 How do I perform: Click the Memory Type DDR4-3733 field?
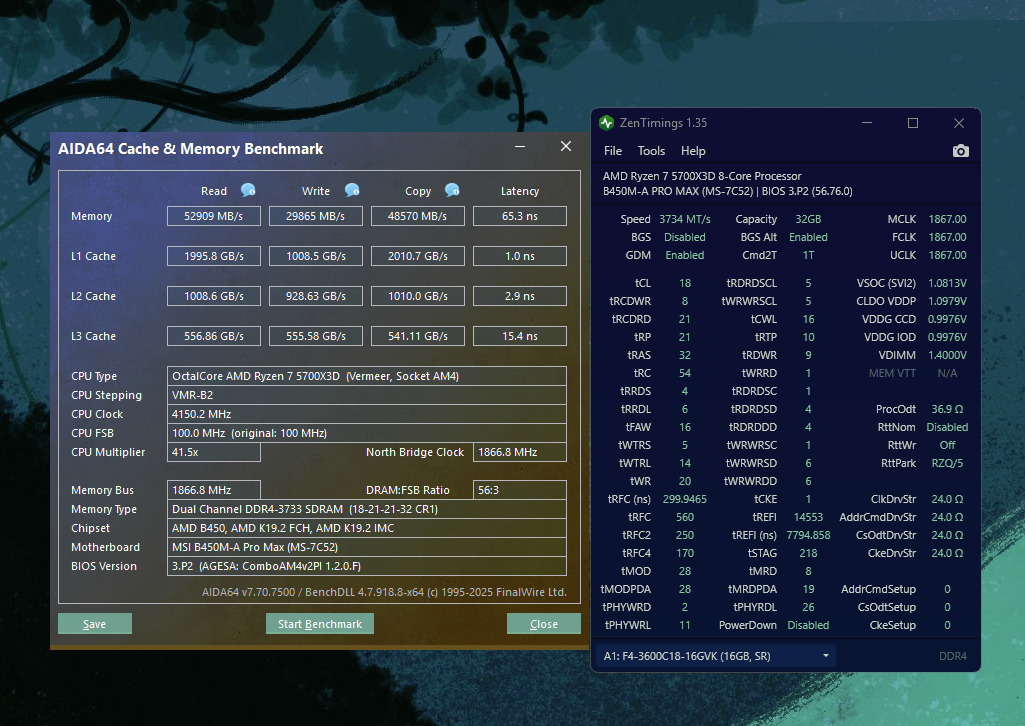coord(367,509)
